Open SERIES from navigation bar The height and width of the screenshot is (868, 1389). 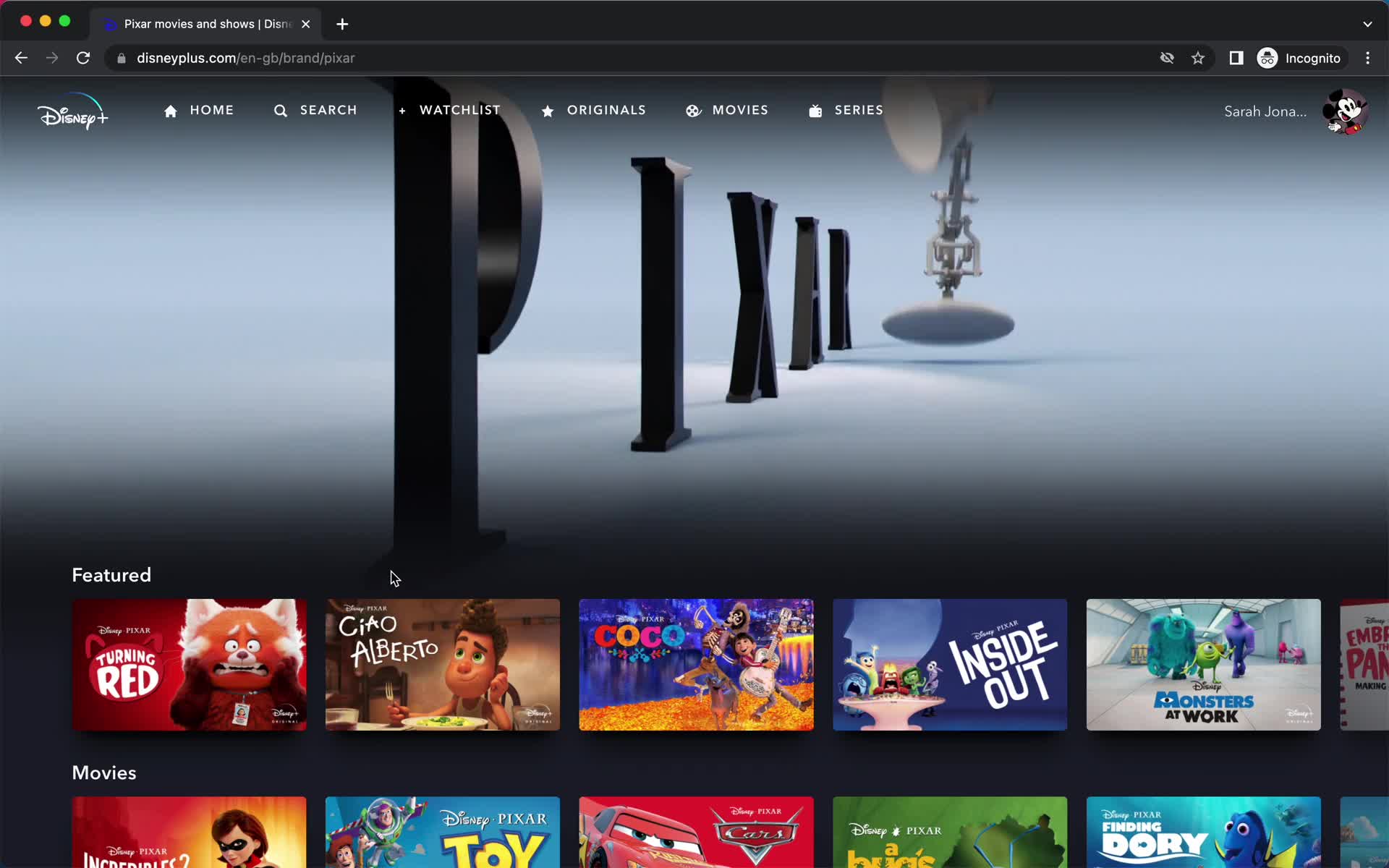[x=859, y=110]
